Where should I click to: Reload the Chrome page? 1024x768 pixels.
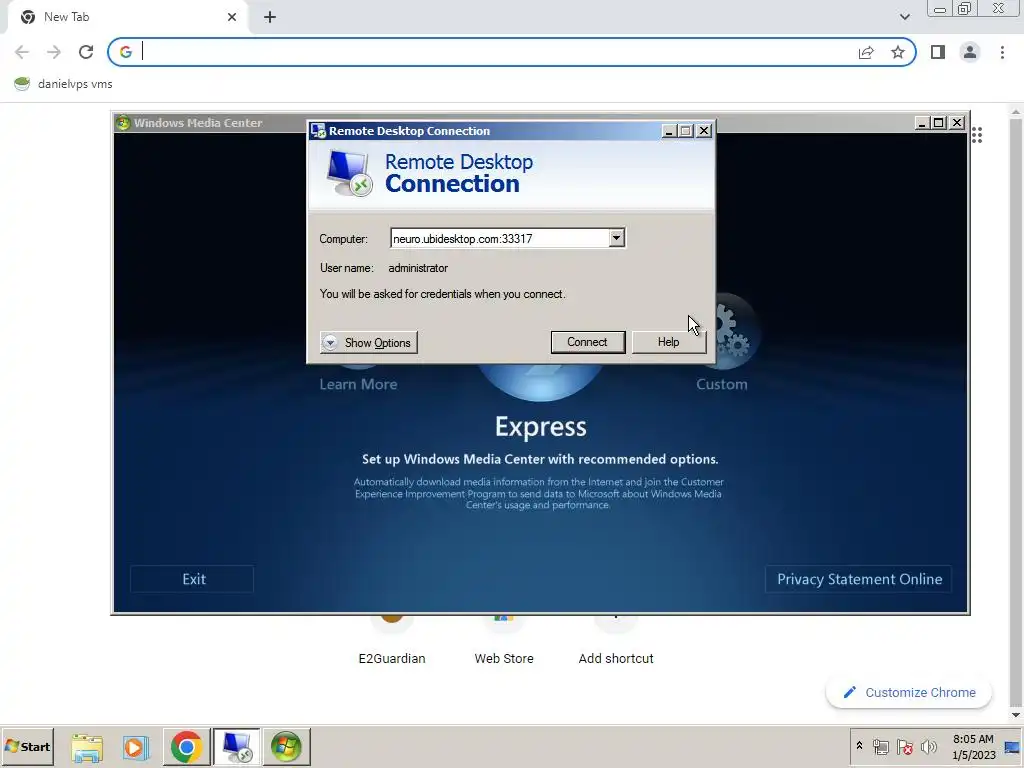(86, 52)
